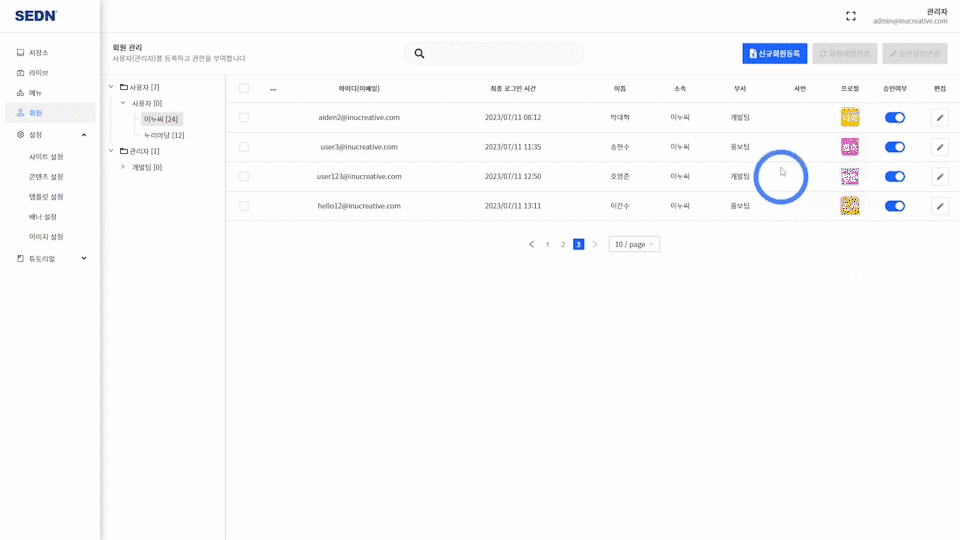The image size is (960, 540).
Task: Go to previous page arrow
Action: coord(531,244)
